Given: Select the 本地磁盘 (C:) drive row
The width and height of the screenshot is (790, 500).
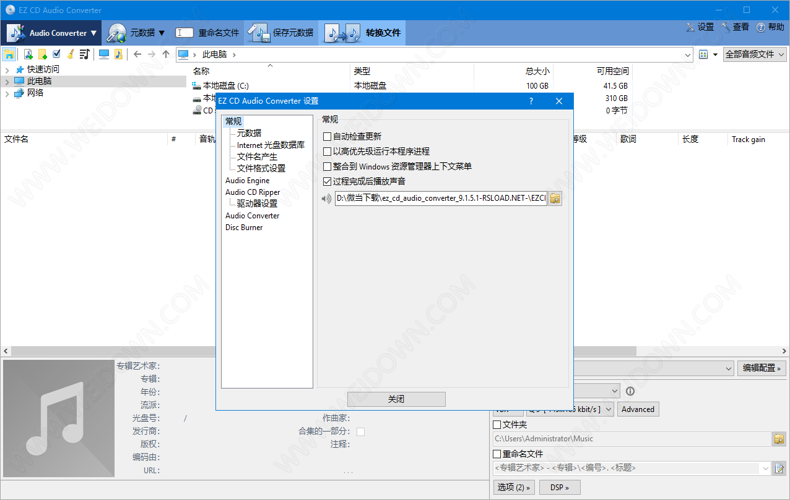Looking at the screenshot, I should click(226, 86).
